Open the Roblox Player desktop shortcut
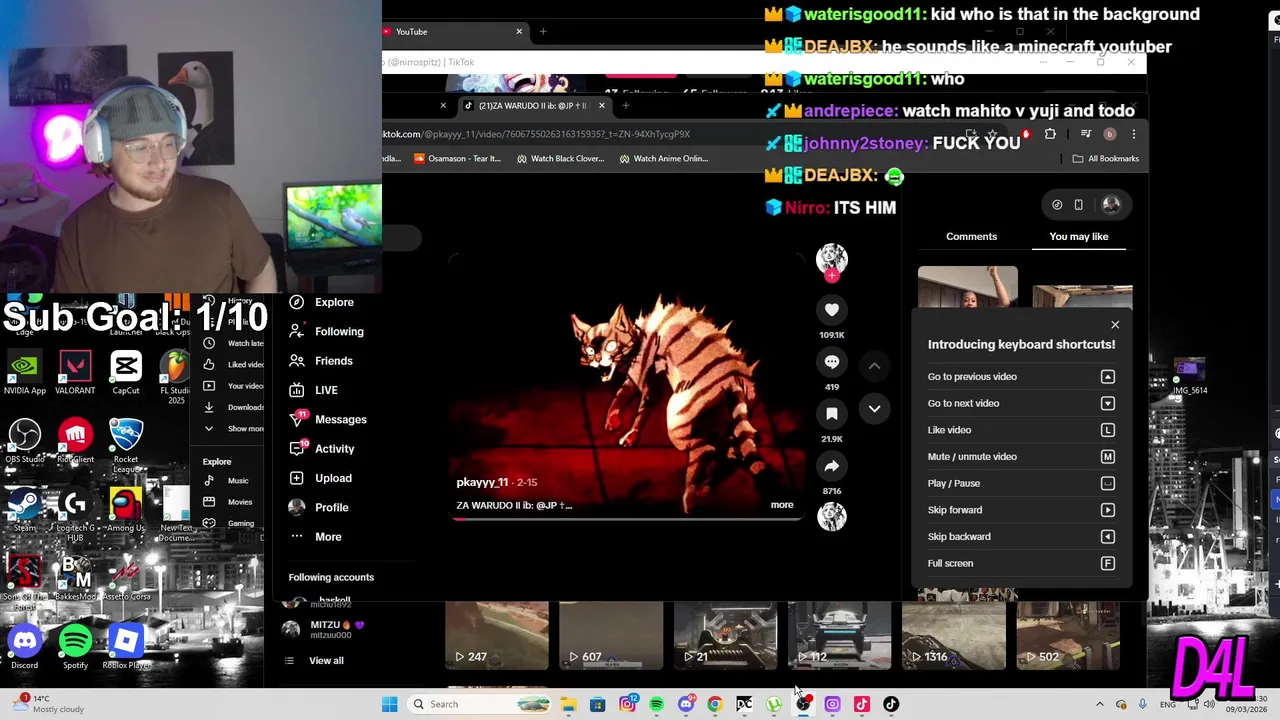Screen dimensions: 1280x720 (126, 647)
